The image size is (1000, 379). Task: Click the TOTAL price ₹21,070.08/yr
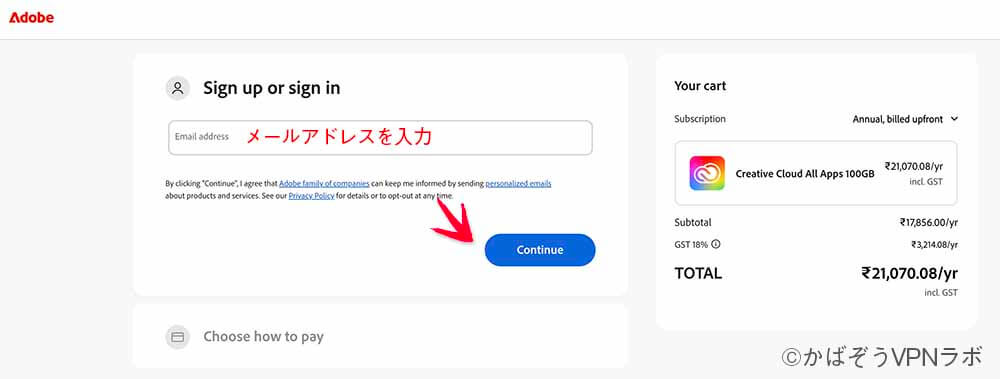click(x=909, y=274)
